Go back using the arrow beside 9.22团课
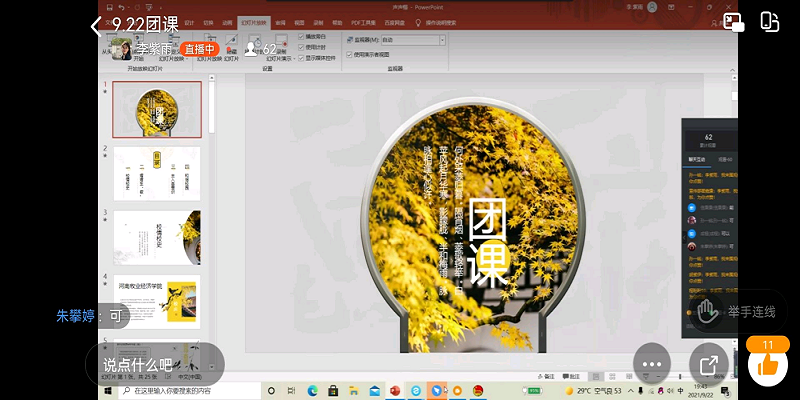 (97, 25)
